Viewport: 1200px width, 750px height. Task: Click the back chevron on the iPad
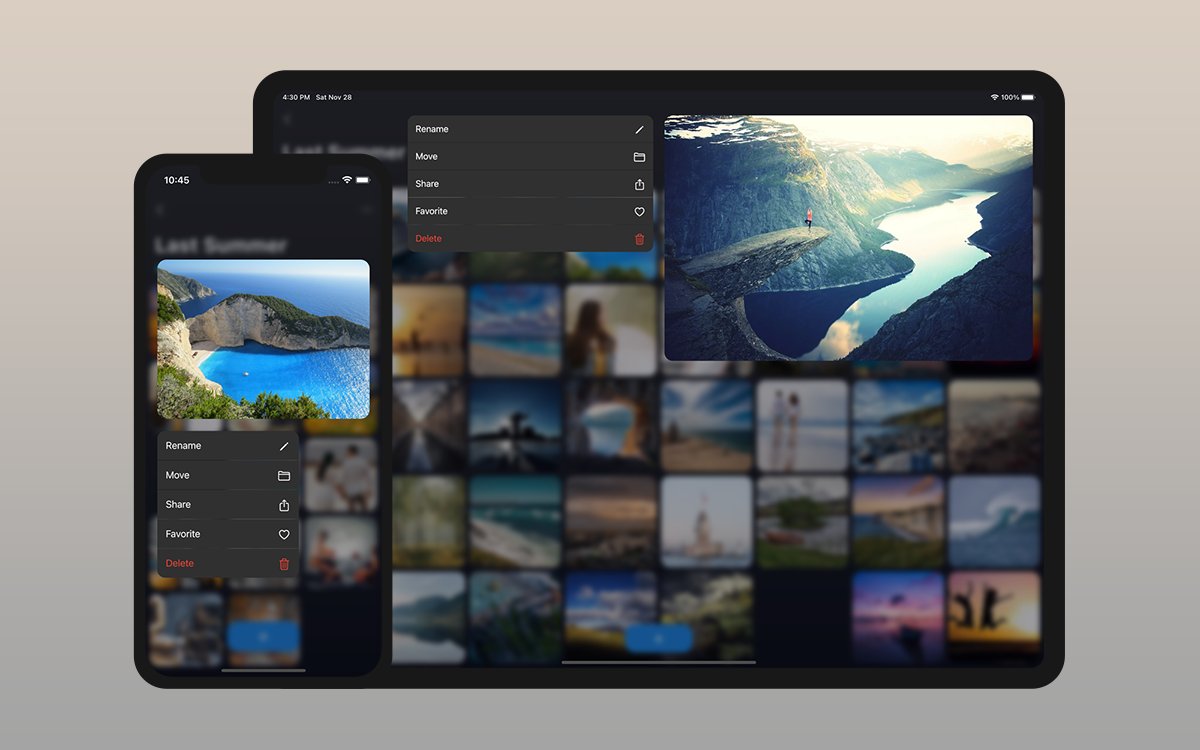pos(288,119)
